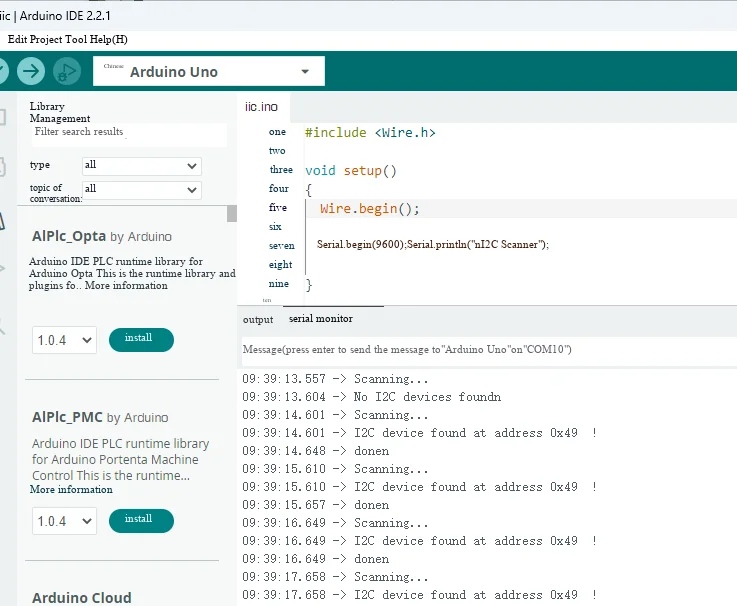The image size is (737, 606).
Task: Open AlPlc_Opta version 1.0.4 dropdown
Action: [64, 340]
